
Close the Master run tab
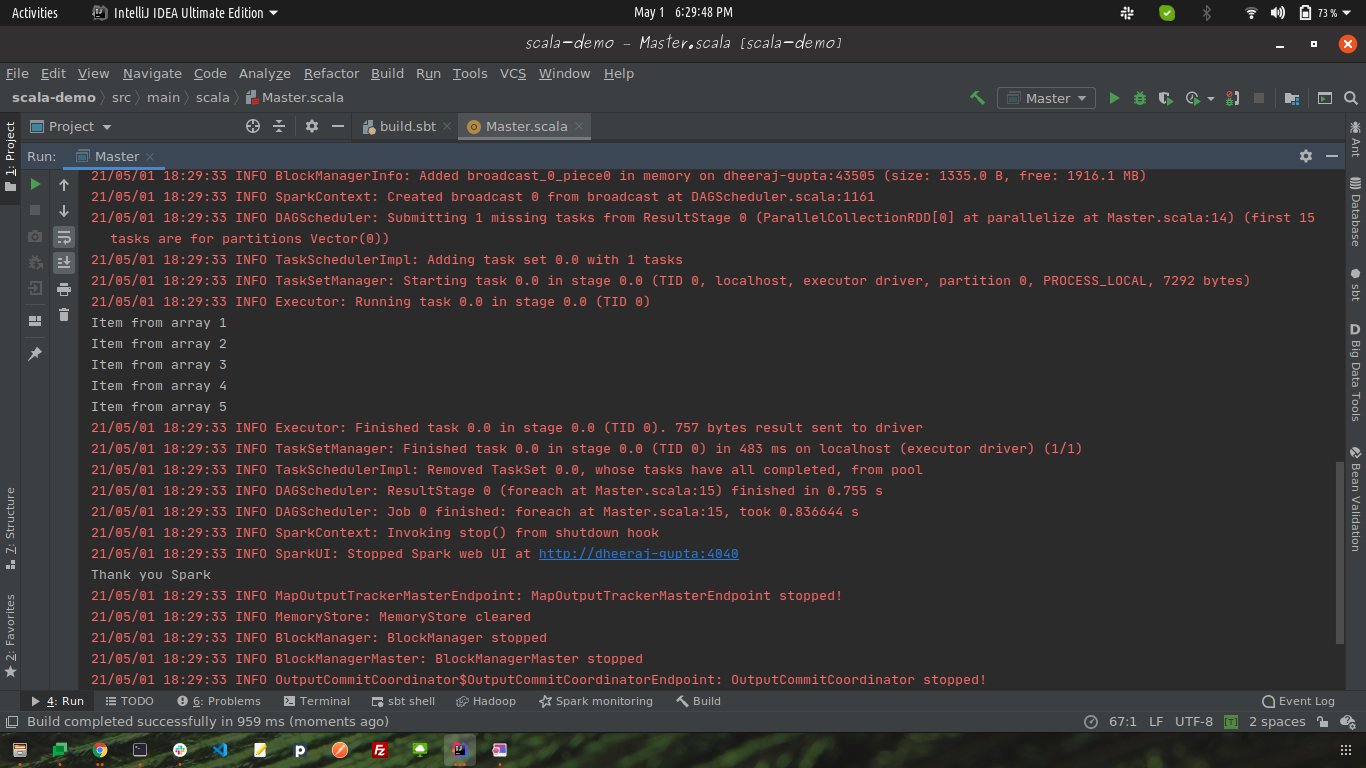coord(150,157)
